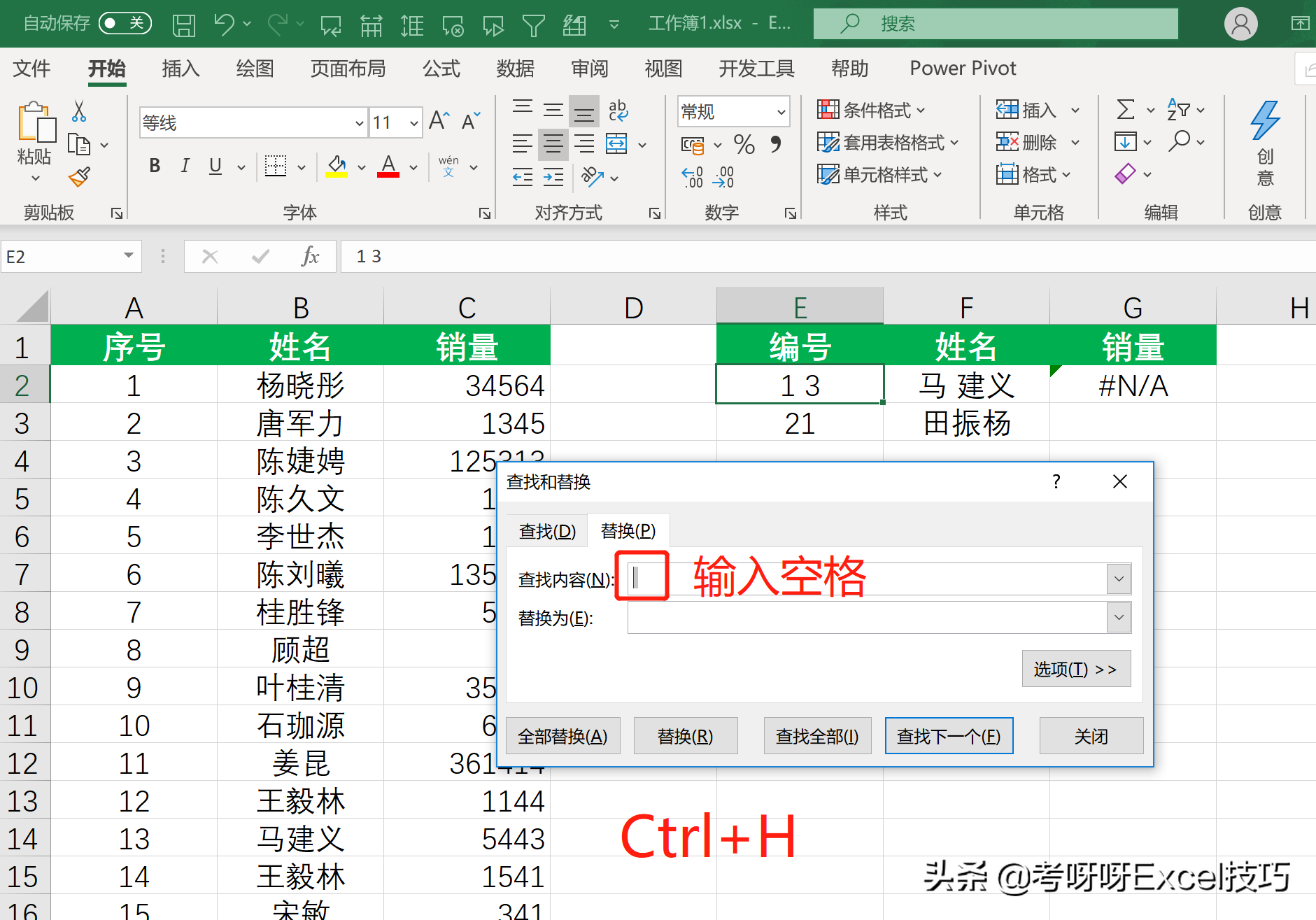Click the Replace All button
Image resolution: width=1316 pixels, height=920 pixels.
[563, 736]
